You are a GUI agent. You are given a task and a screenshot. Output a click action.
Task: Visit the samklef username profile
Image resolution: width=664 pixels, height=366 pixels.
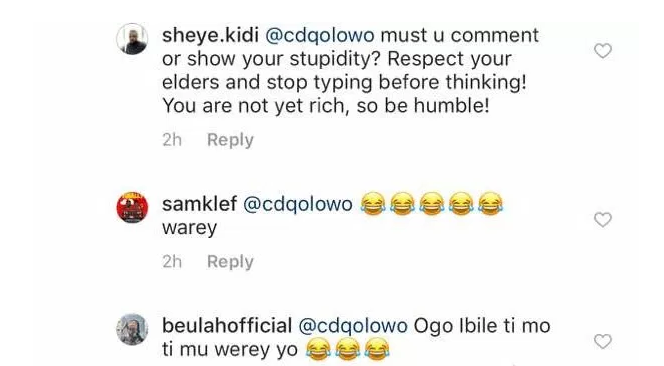click(x=199, y=204)
